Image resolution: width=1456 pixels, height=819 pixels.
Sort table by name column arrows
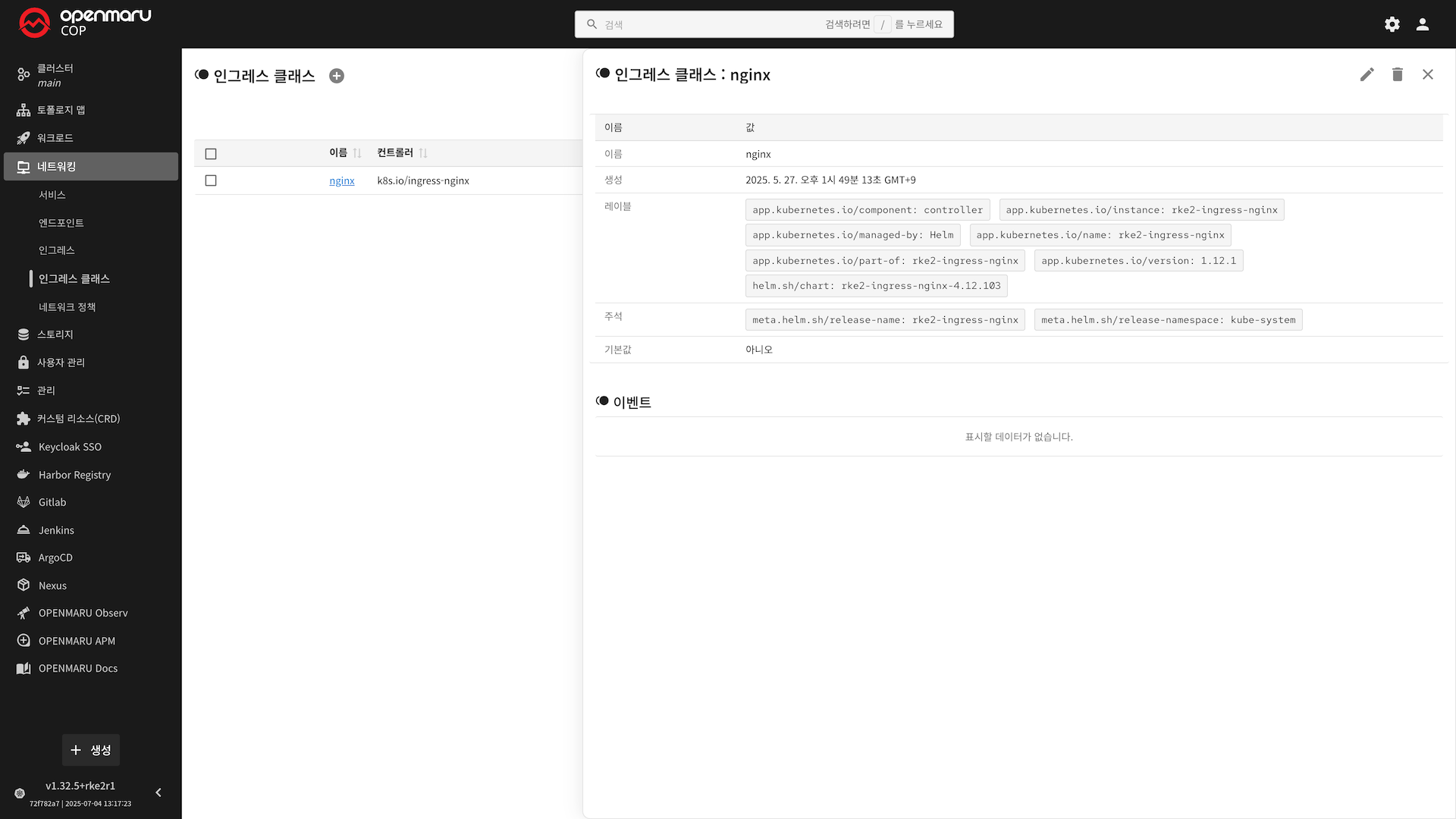pos(357,153)
